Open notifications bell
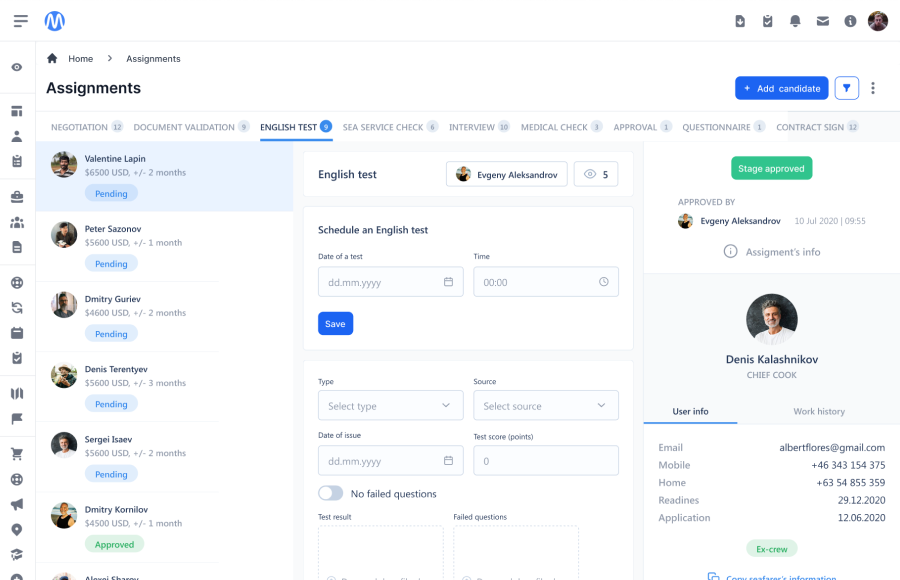 [x=795, y=21]
